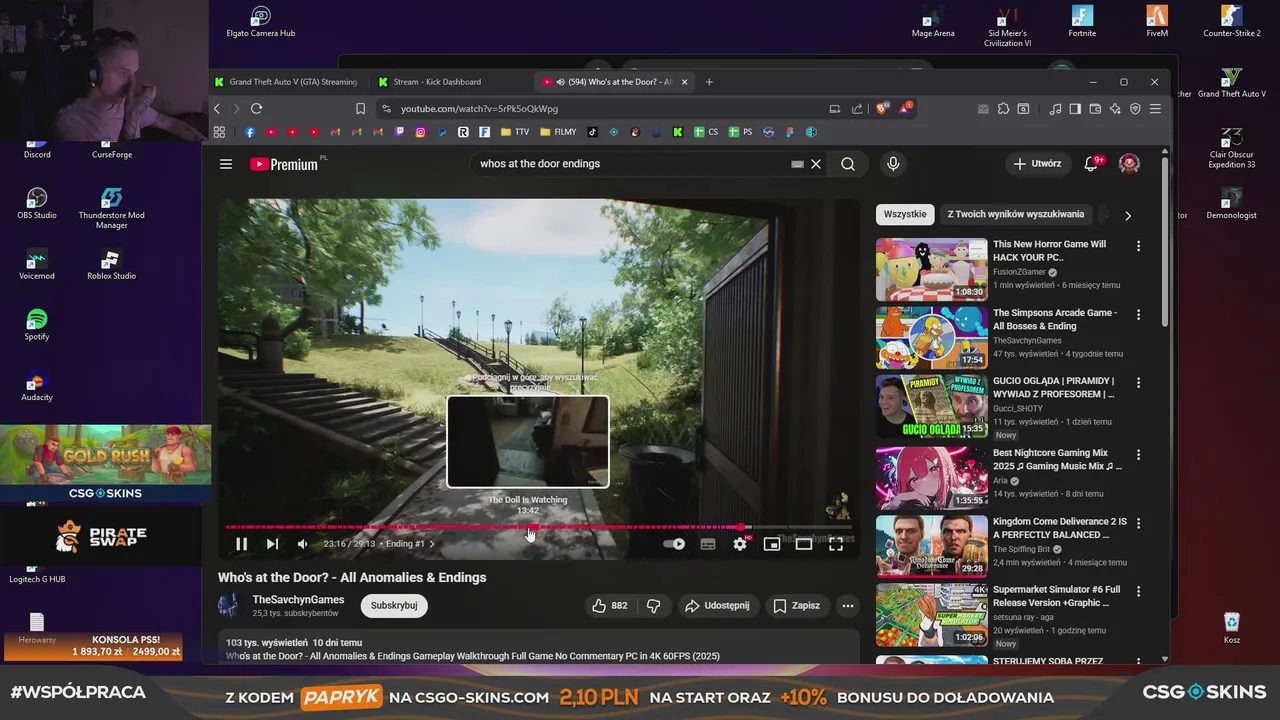Open the FILMY bookmarks folder
The width and height of the screenshot is (1280, 720).
coord(558,132)
